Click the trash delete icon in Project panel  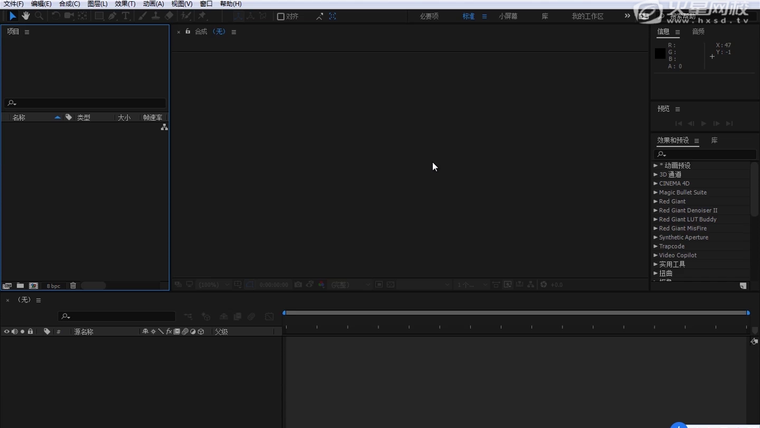coord(73,286)
